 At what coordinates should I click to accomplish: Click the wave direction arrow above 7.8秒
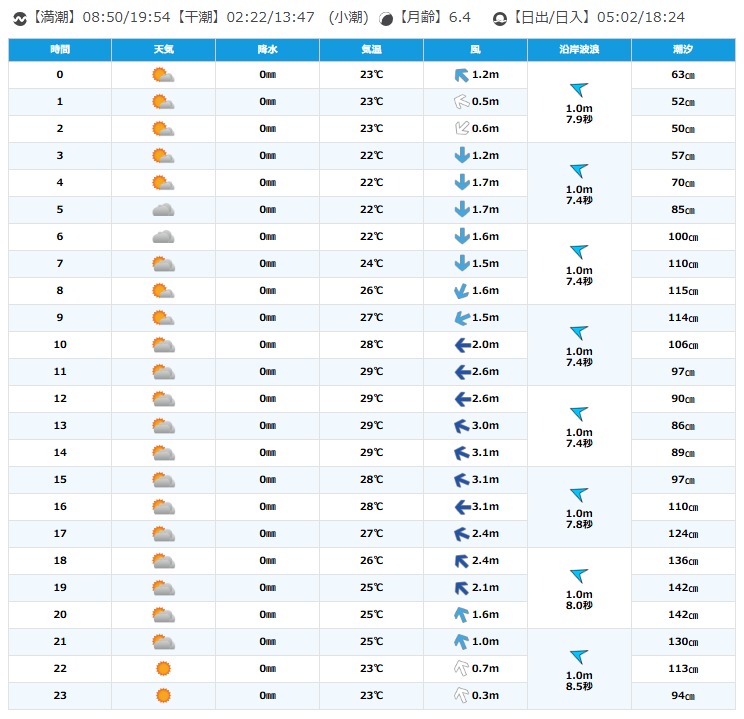579,495
